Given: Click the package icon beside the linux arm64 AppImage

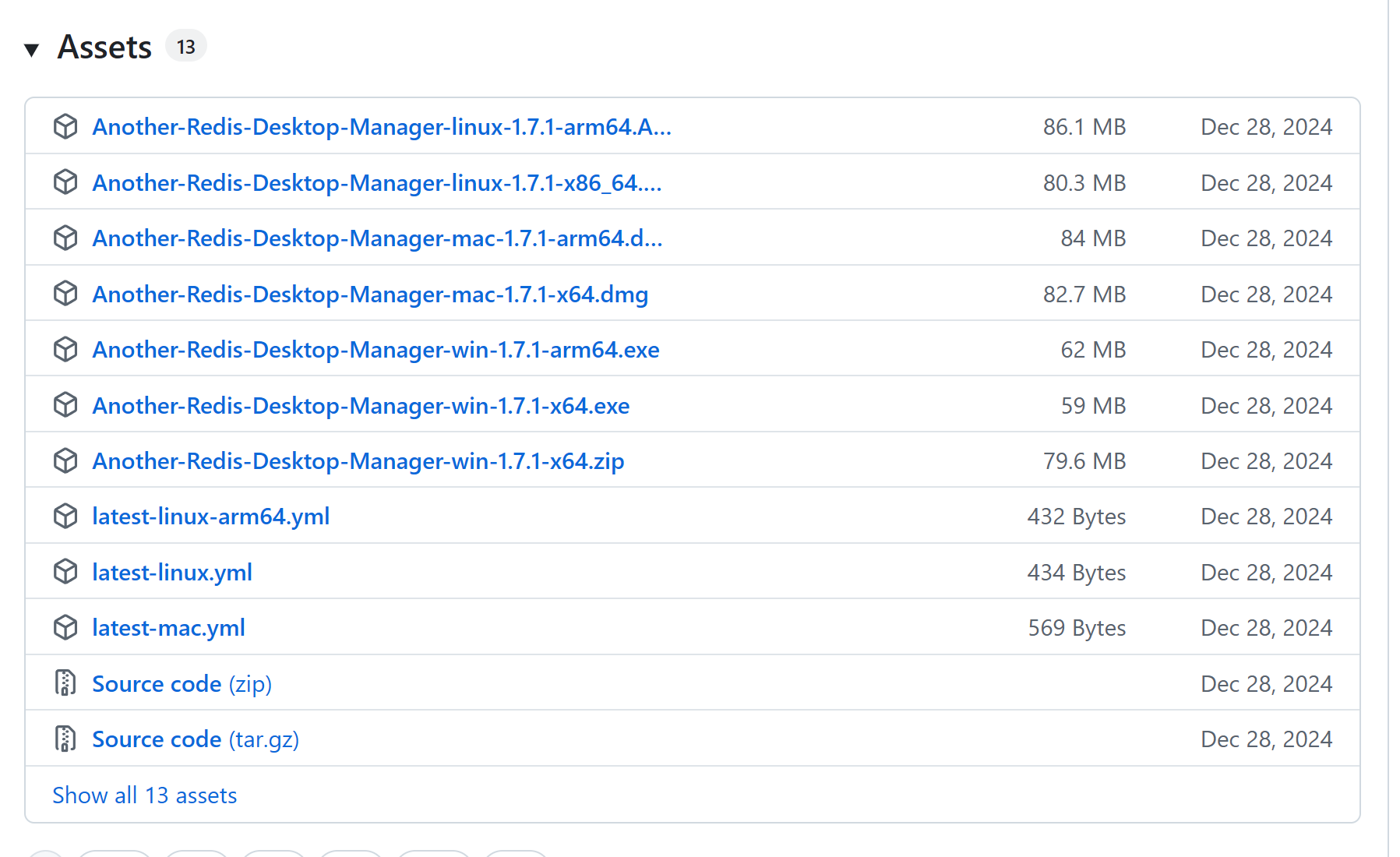Looking at the screenshot, I should [65, 126].
